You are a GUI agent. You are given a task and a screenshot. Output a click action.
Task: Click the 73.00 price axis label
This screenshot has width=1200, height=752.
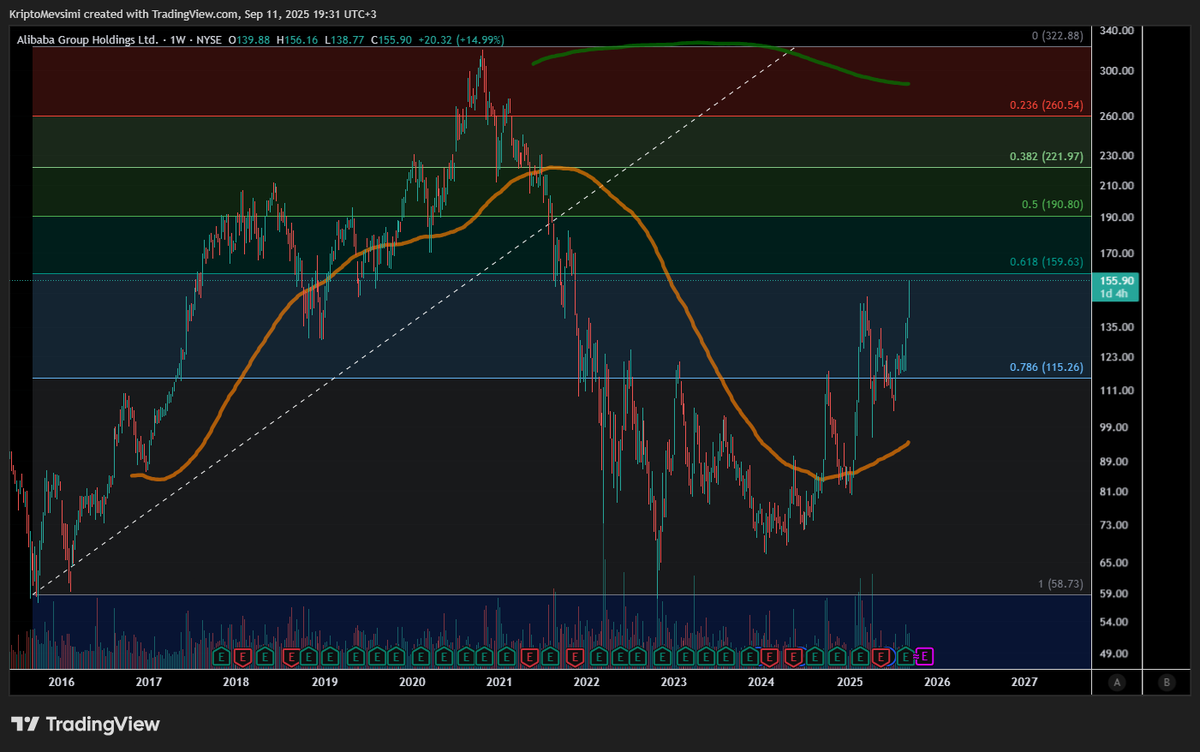[x=1116, y=525]
